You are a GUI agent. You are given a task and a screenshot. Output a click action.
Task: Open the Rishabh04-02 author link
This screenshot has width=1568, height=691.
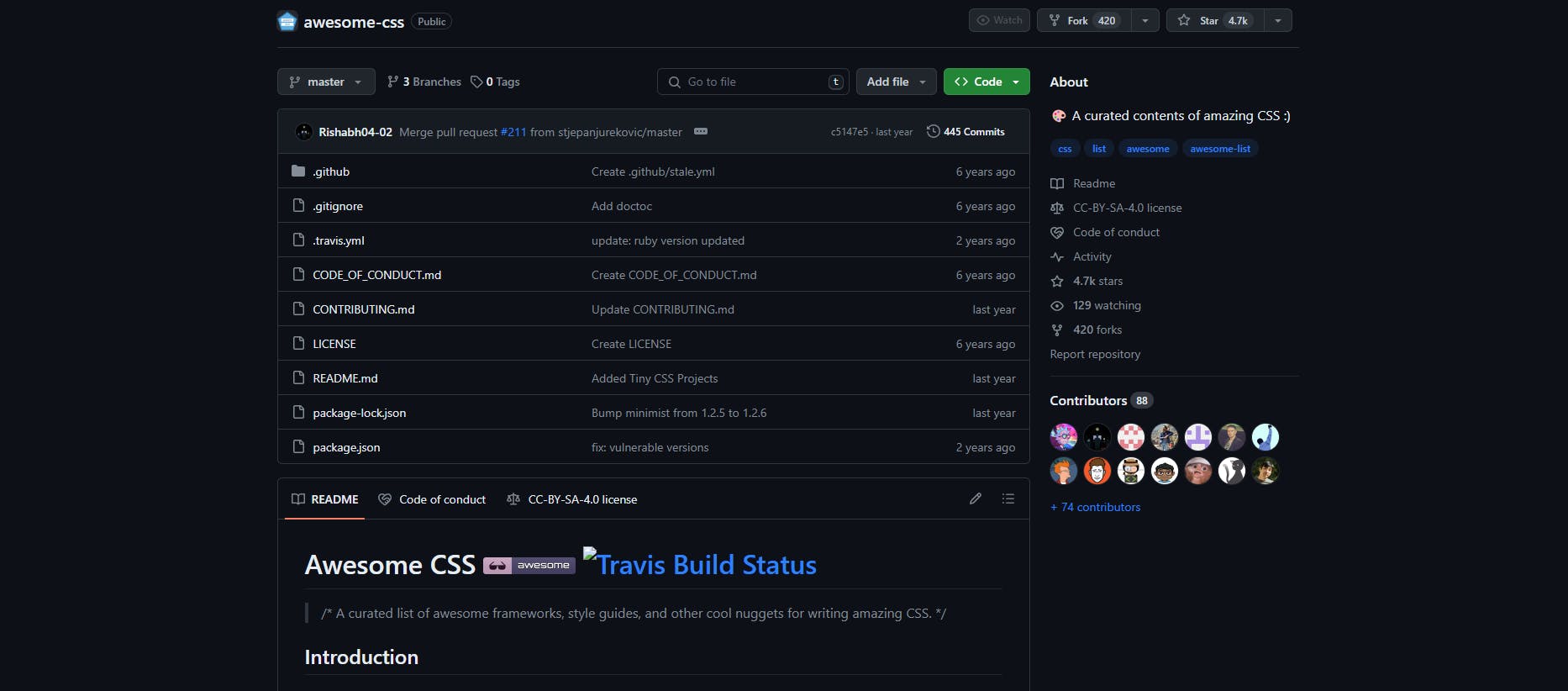point(355,132)
